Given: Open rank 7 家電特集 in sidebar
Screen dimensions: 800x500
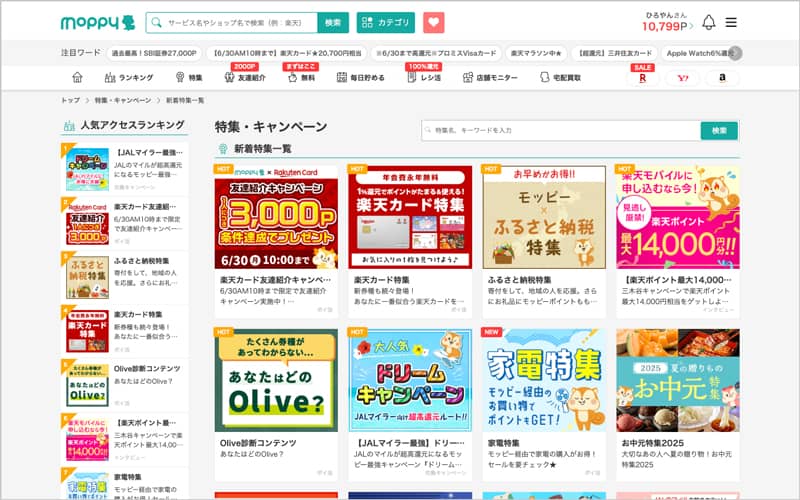Looking at the screenshot, I should click(124, 485).
